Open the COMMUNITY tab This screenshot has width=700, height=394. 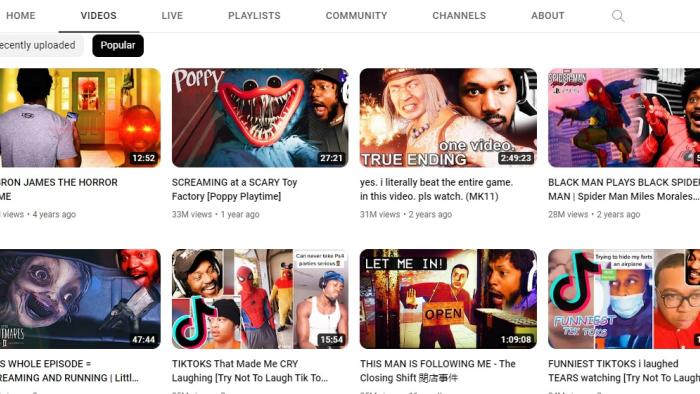pyautogui.click(x=356, y=16)
